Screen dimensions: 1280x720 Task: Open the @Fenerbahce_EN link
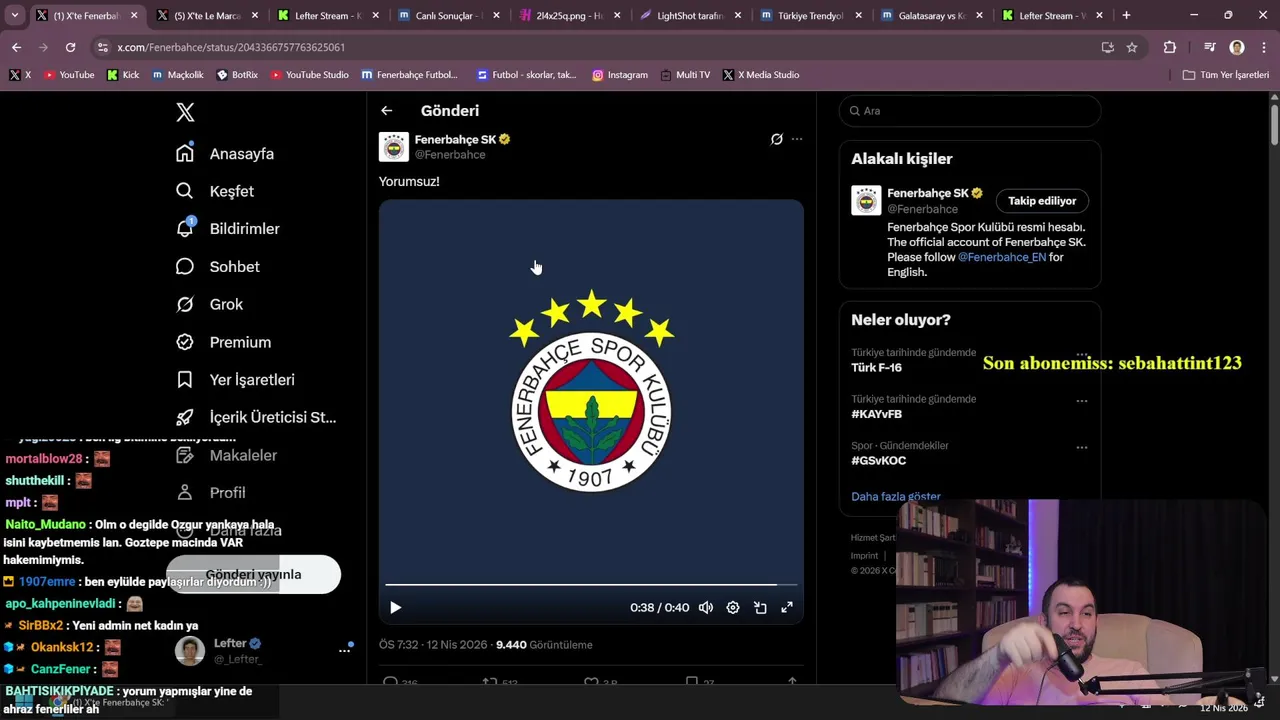point(1002,257)
